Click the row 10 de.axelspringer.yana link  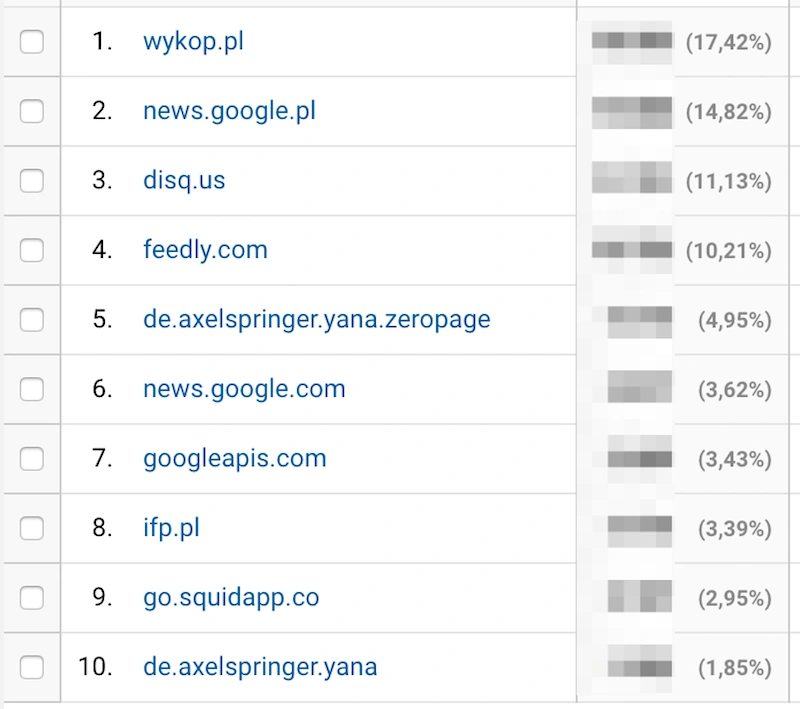pos(260,667)
